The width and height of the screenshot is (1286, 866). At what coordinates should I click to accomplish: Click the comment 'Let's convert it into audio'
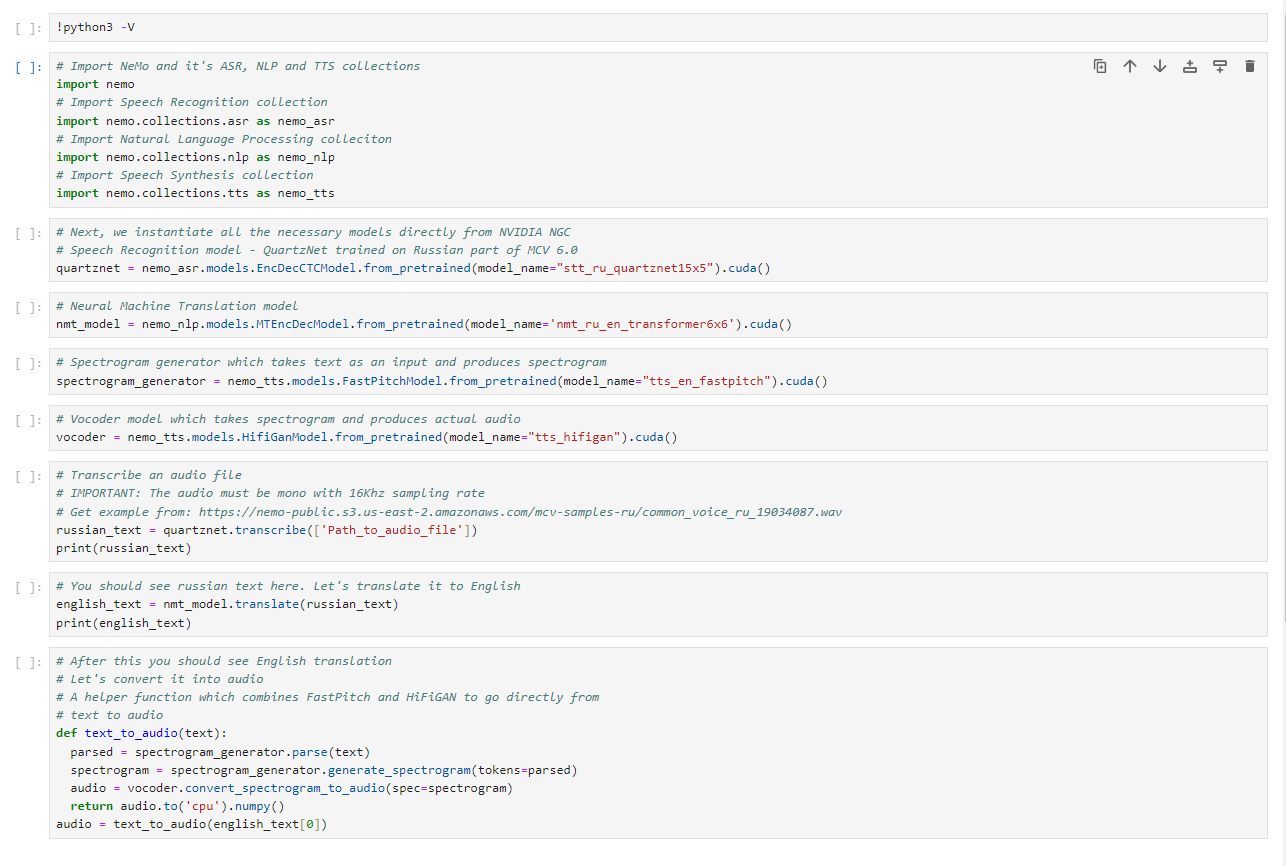[160, 679]
